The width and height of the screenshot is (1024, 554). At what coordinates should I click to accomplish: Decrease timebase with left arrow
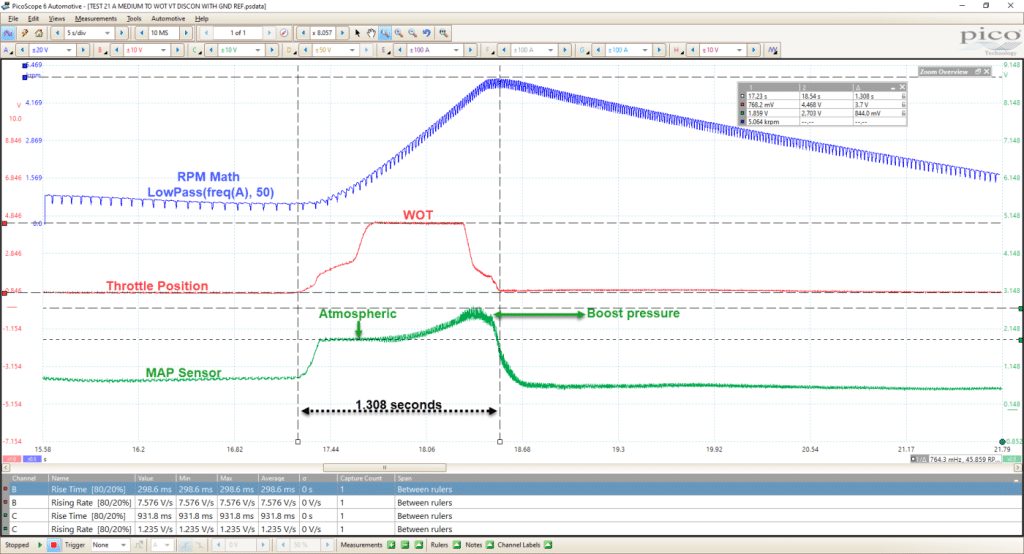(x=57, y=33)
